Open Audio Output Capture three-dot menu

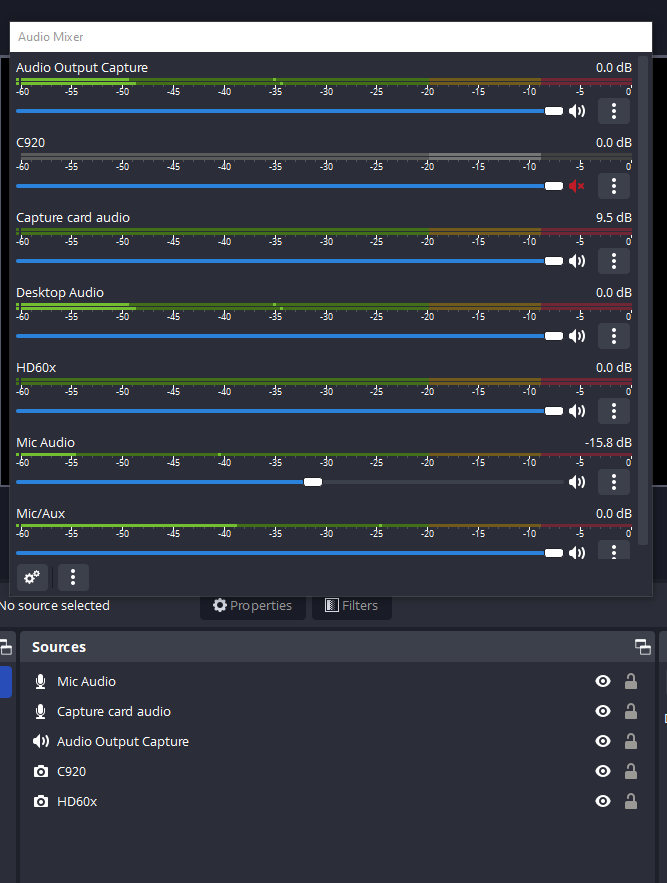coord(614,111)
